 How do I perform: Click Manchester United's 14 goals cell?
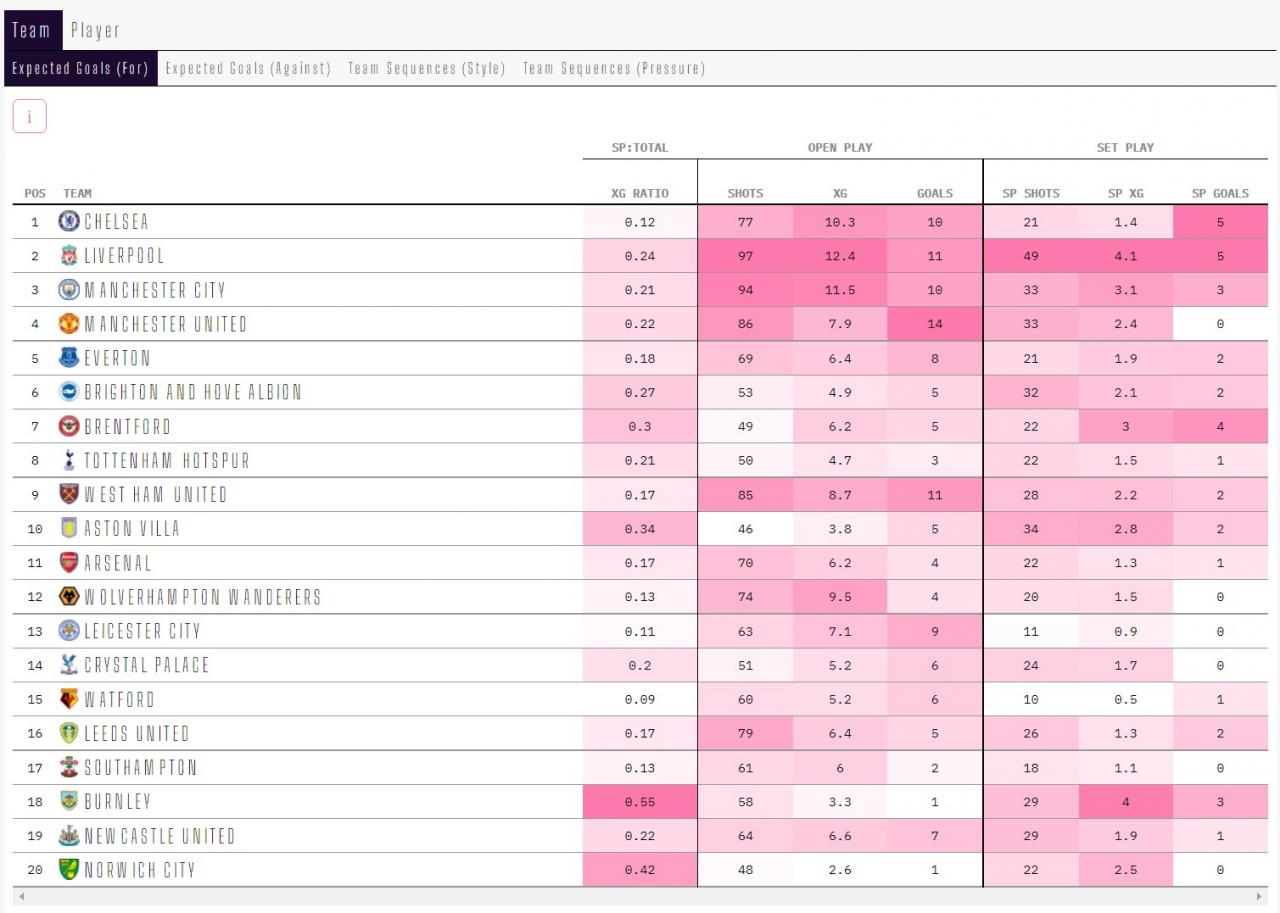pos(935,324)
